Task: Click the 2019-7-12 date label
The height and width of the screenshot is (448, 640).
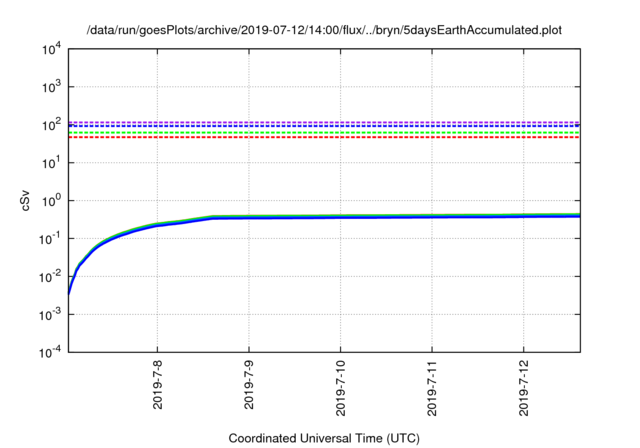Action: tap(524, 388)
